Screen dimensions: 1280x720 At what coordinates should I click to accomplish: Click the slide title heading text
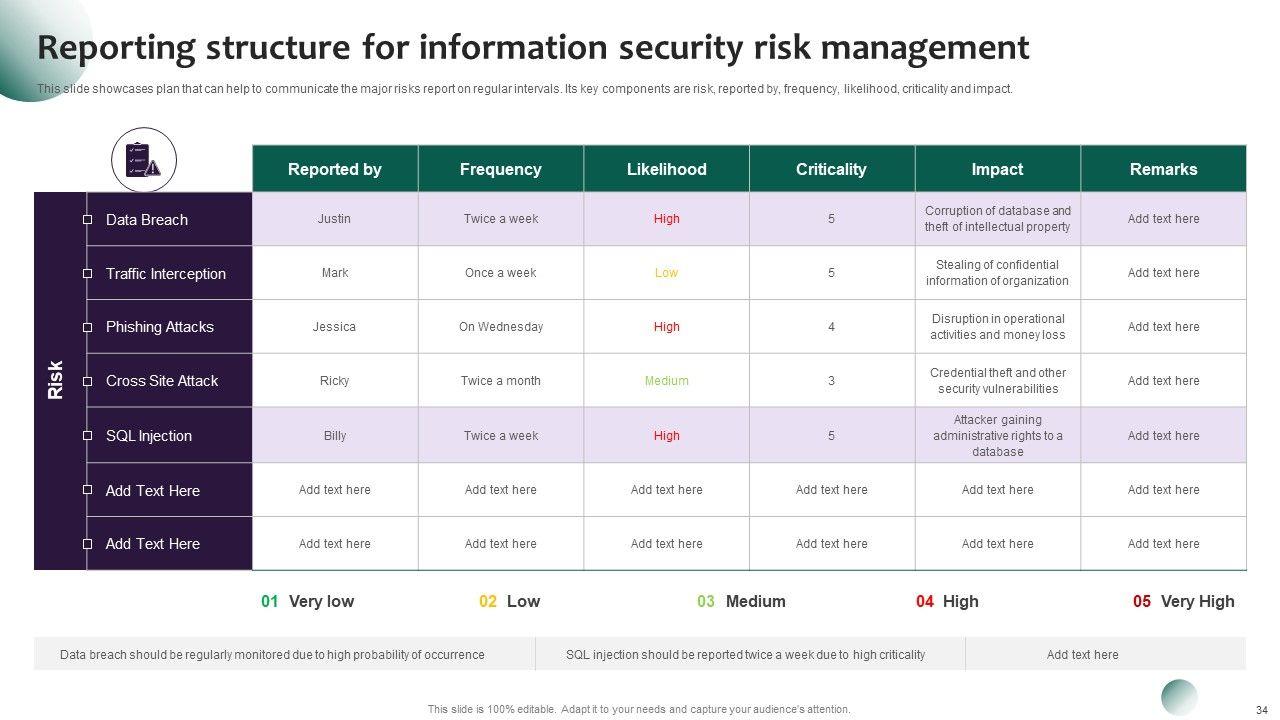point(533,47)
